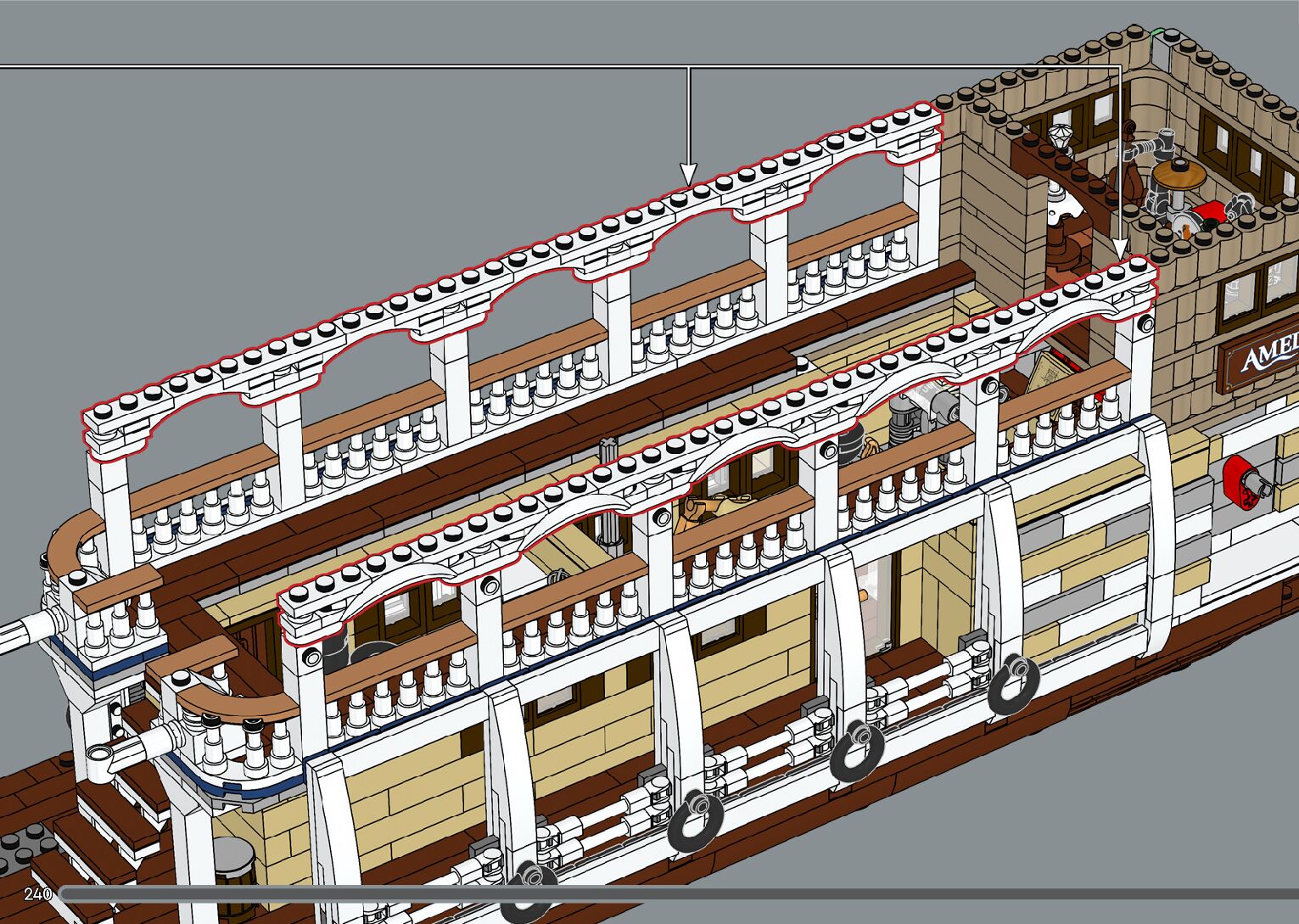The image size is (1299, 924).
Task: Click the horizontal callout line at top
Action: [339, 65]
